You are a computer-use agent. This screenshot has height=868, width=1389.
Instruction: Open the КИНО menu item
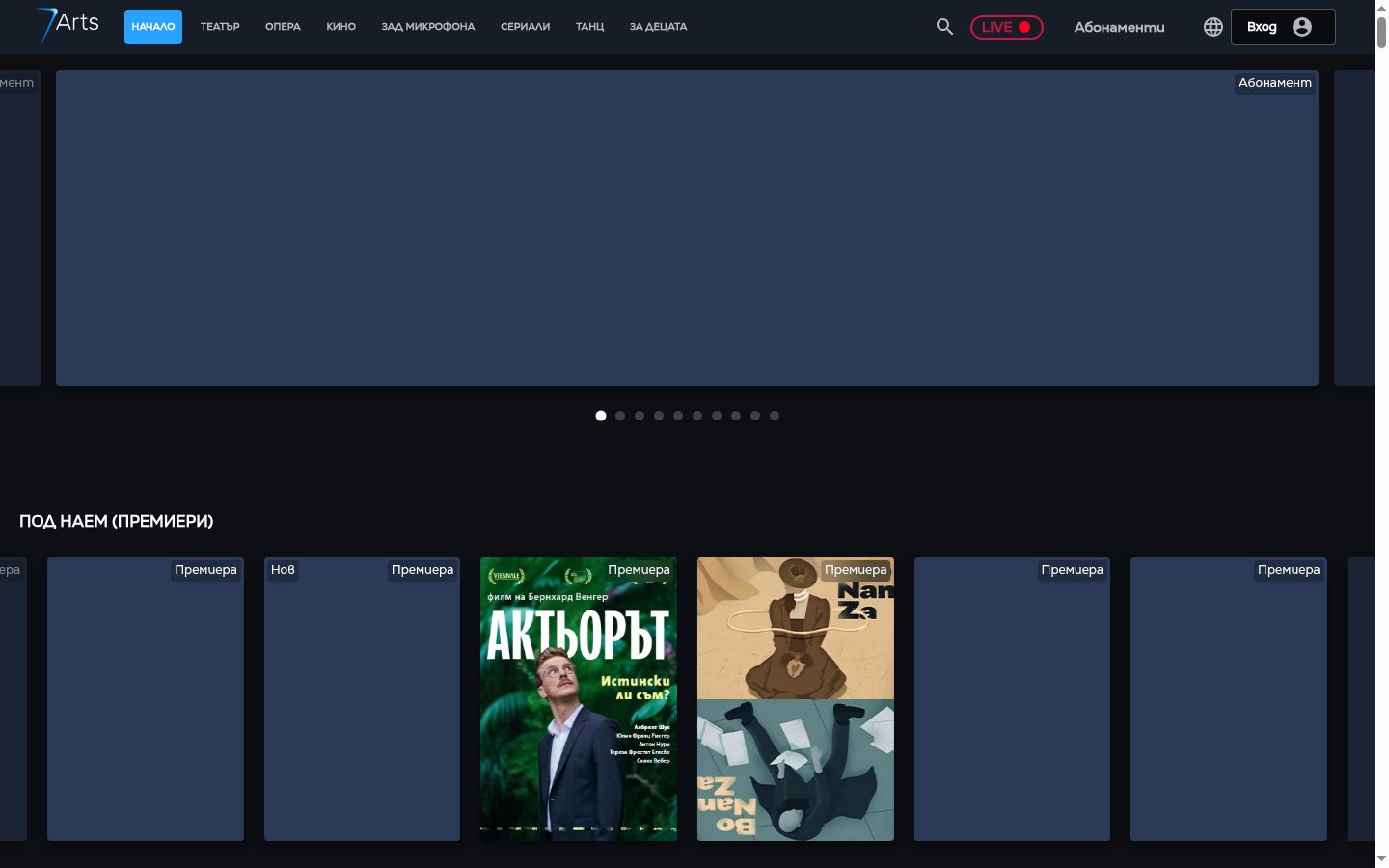(340, 27)
